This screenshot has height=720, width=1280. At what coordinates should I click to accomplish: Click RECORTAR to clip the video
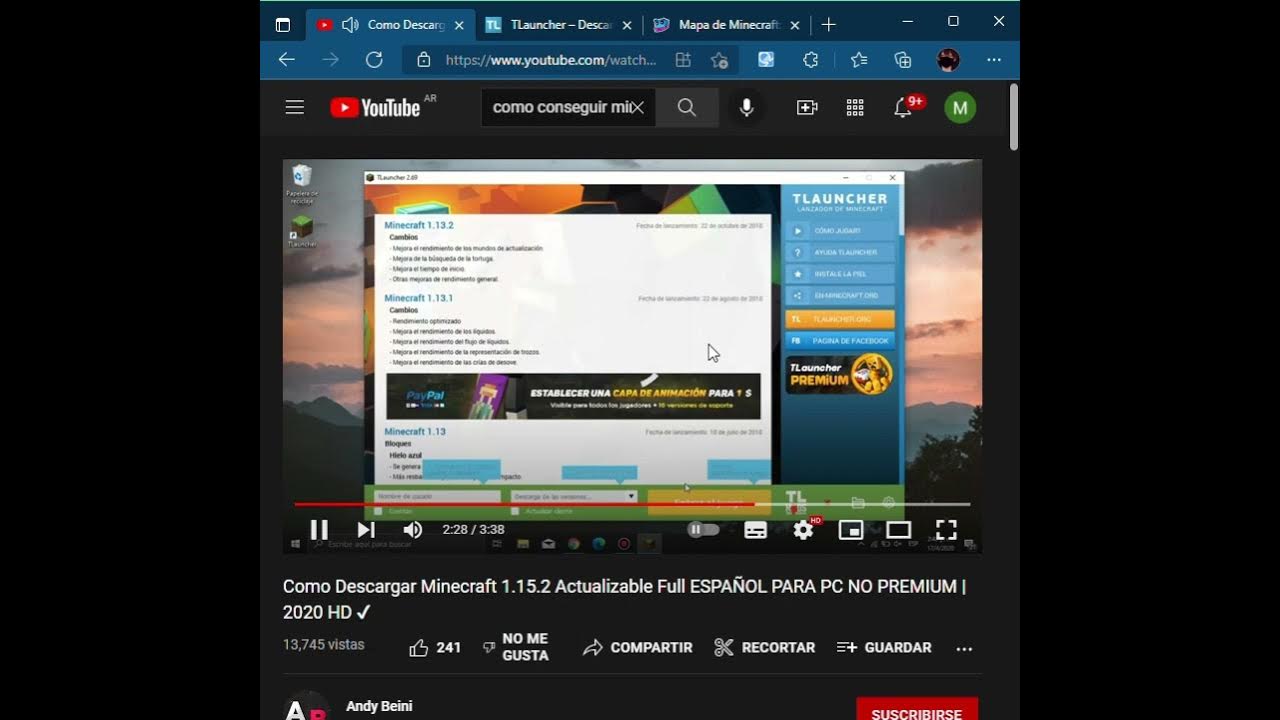point(765,648)
